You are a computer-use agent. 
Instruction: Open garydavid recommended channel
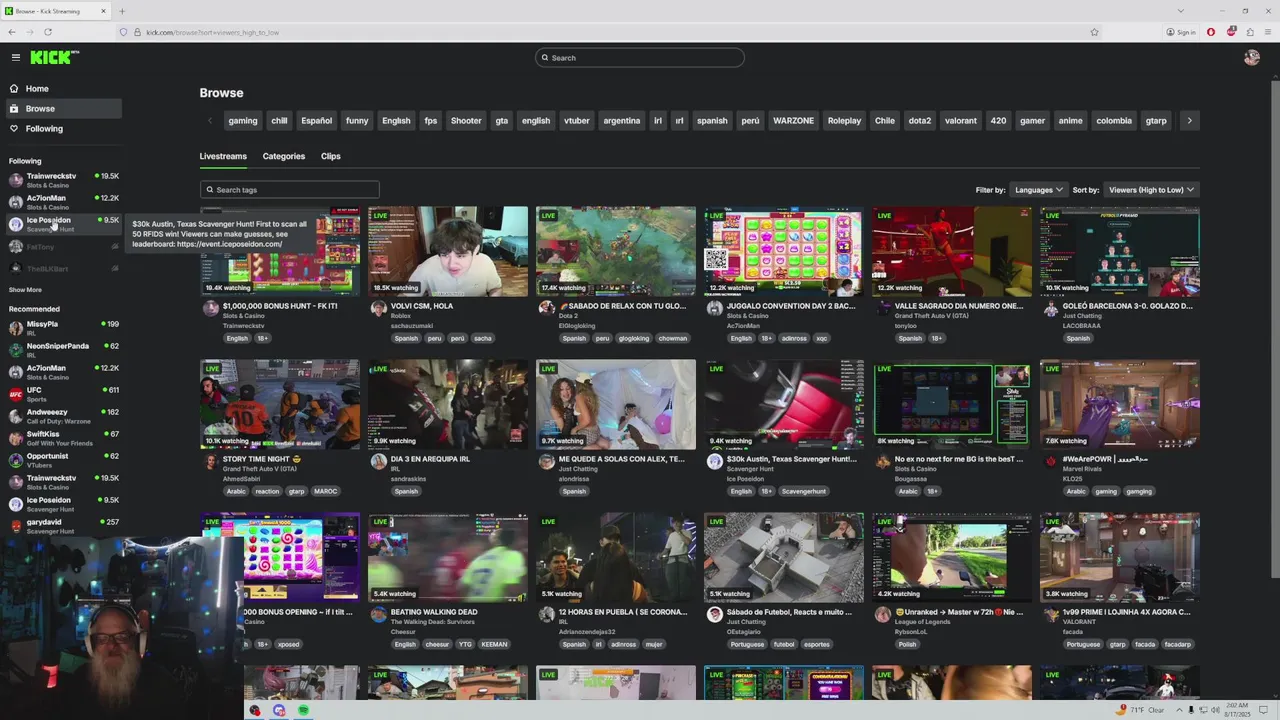pos(63,526)
